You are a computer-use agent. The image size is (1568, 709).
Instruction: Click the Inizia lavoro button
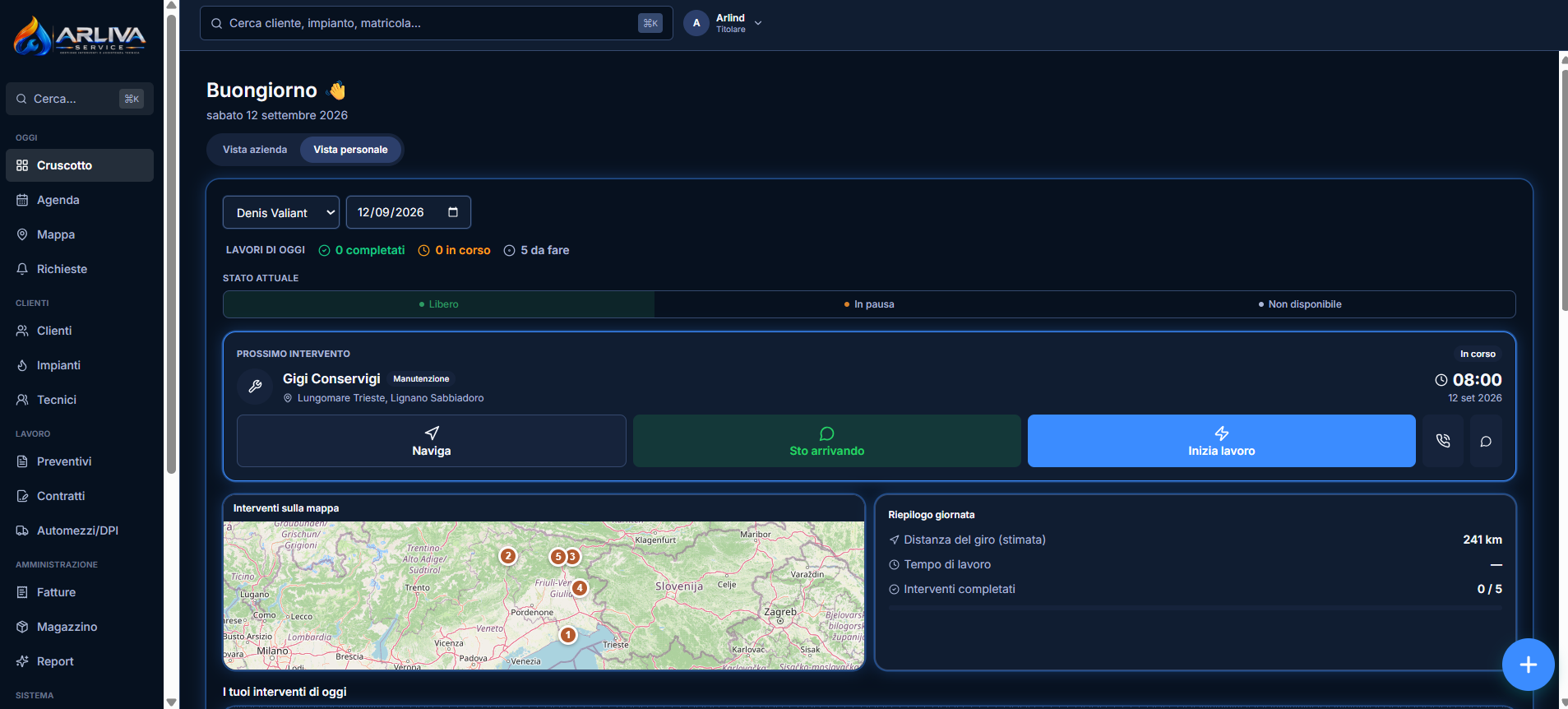(1222, 441)
